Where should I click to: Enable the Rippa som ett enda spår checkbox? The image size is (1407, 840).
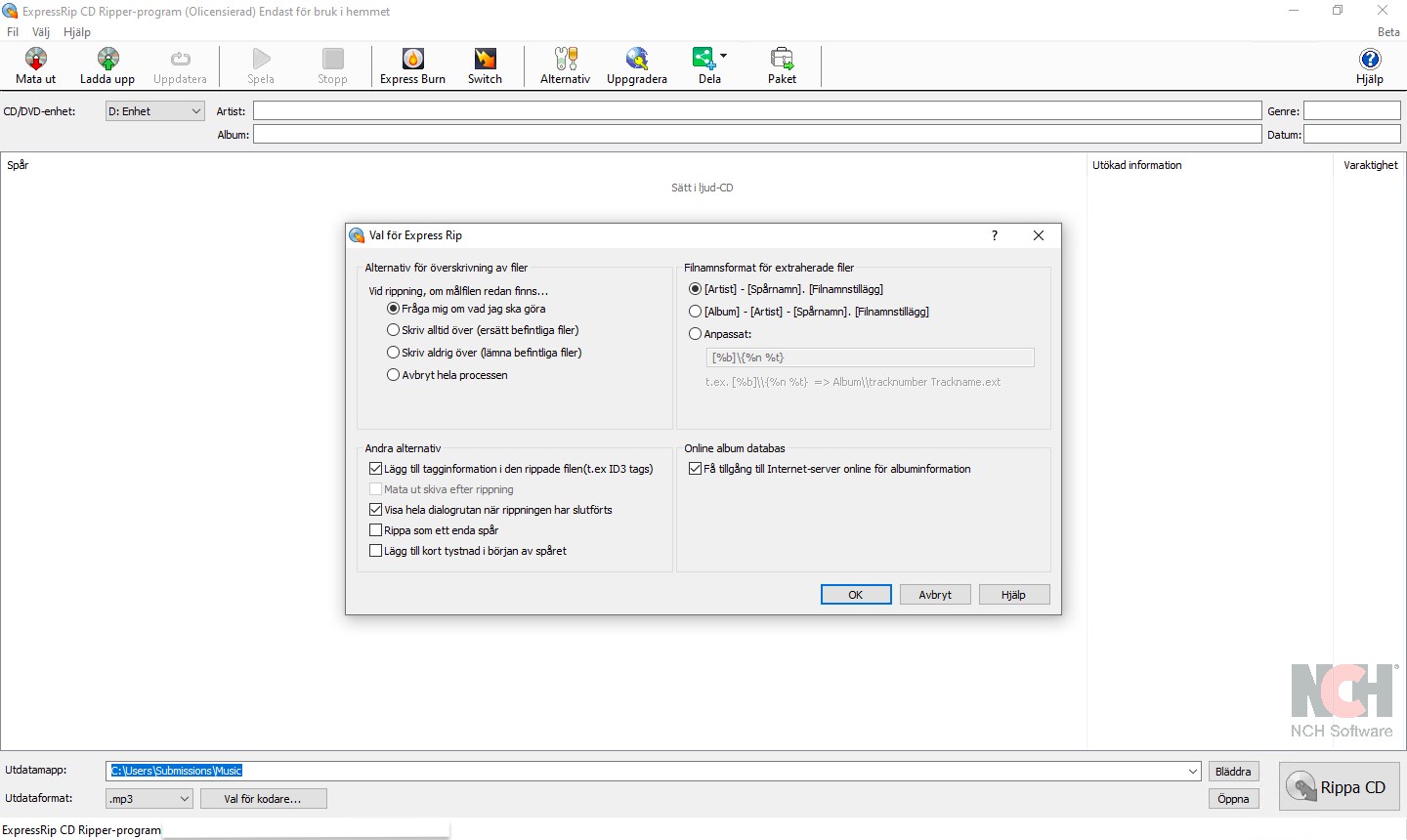point(375,530)
